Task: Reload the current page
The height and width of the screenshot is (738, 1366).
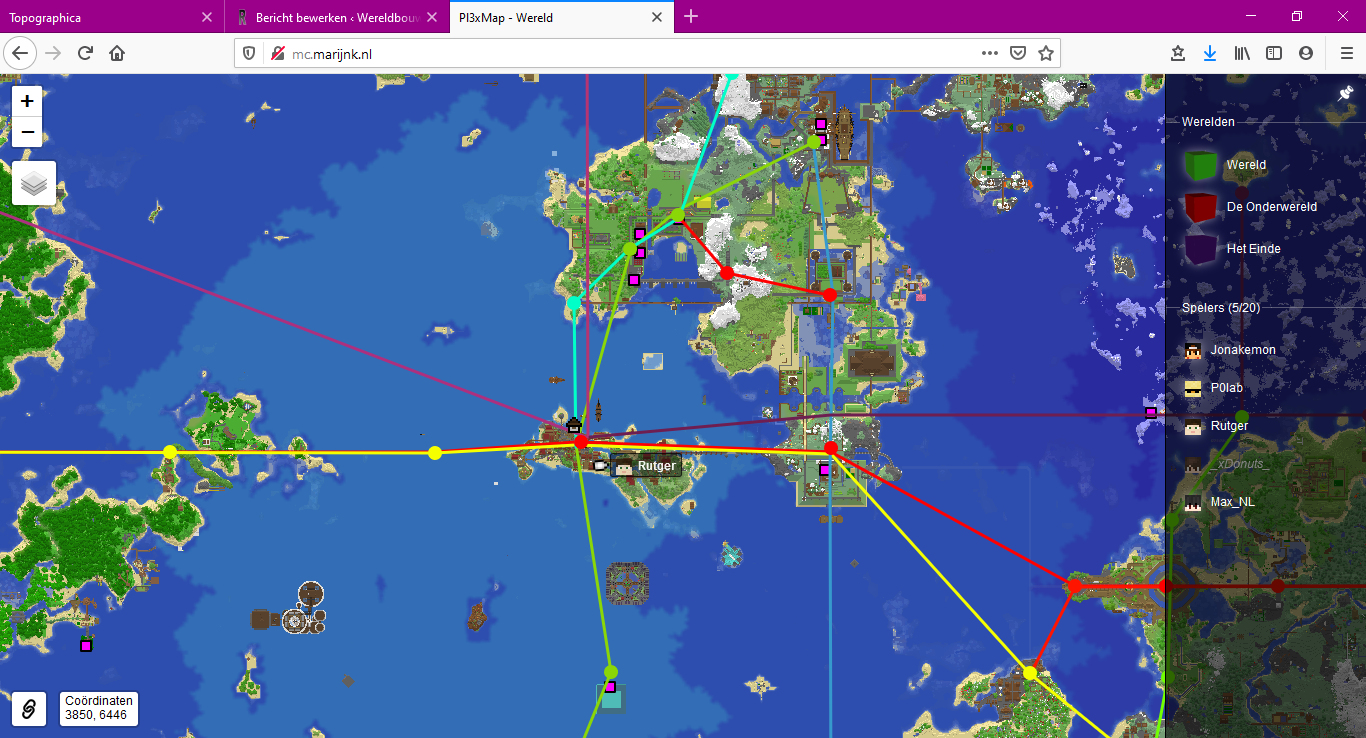Action: 86,54
